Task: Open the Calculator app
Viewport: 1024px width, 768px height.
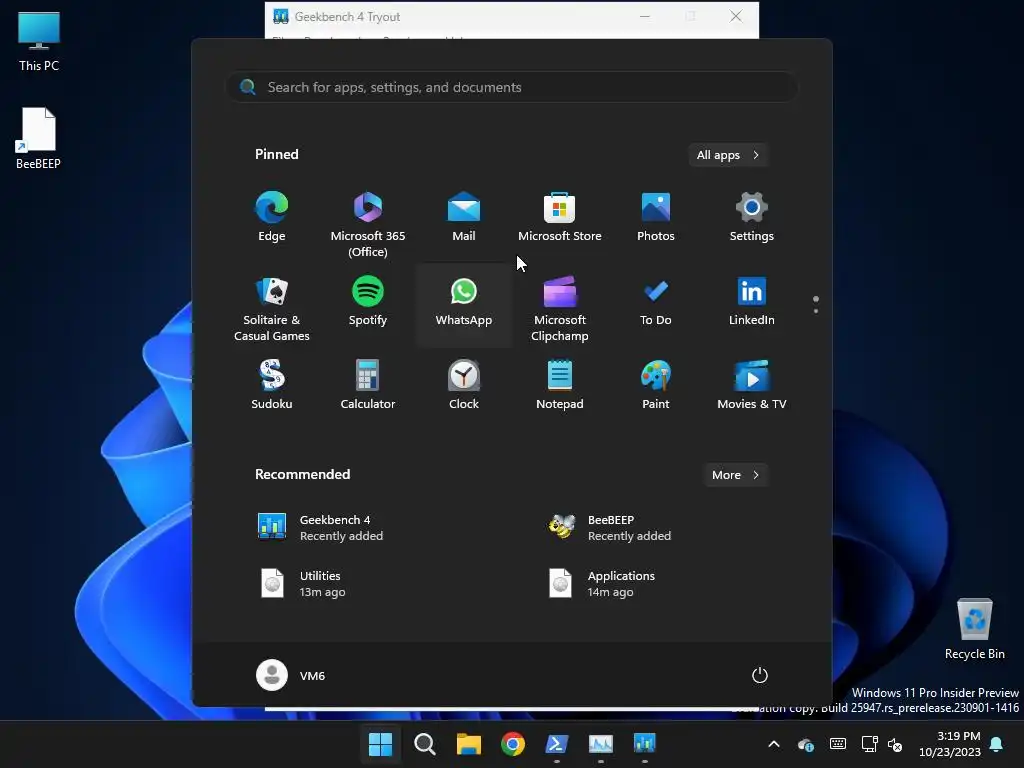Action: point(368,385)
